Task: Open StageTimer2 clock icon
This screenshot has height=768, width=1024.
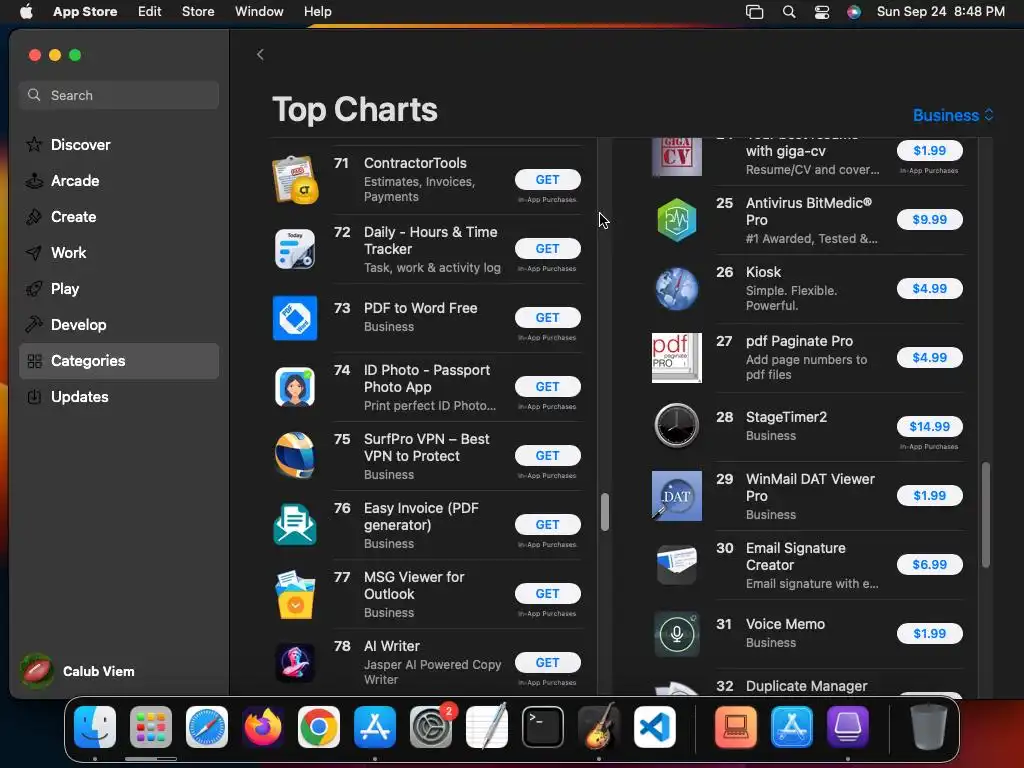Action: pyautogui.click(x=677, y=426)
